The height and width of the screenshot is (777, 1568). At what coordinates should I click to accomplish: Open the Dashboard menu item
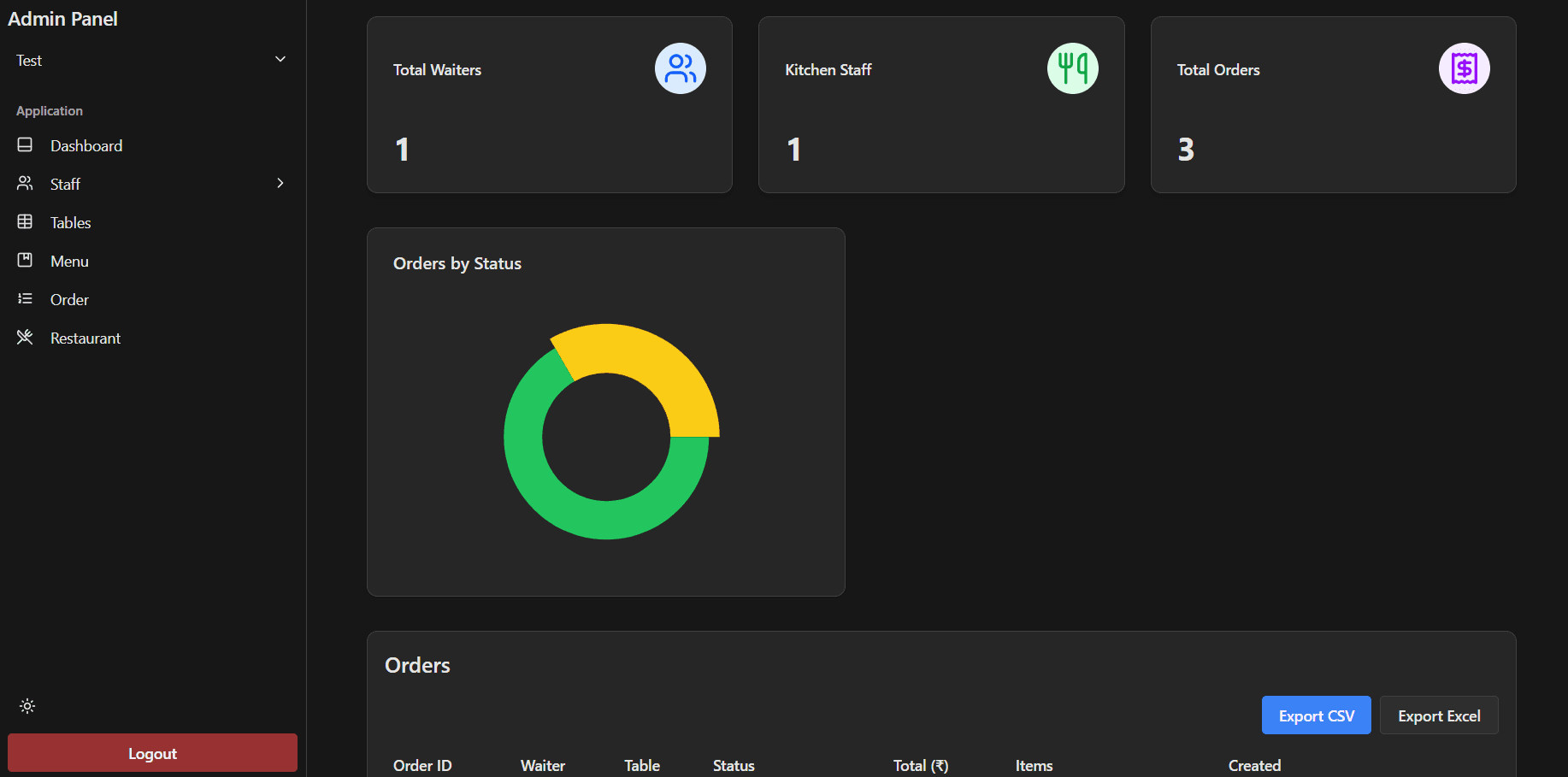pyautogui.click(x=152, y=145)
